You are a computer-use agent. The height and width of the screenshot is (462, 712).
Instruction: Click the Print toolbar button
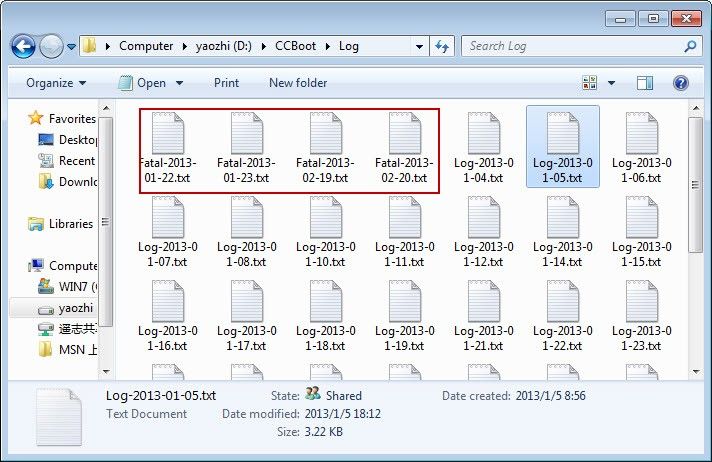click(x=226, y=83)
